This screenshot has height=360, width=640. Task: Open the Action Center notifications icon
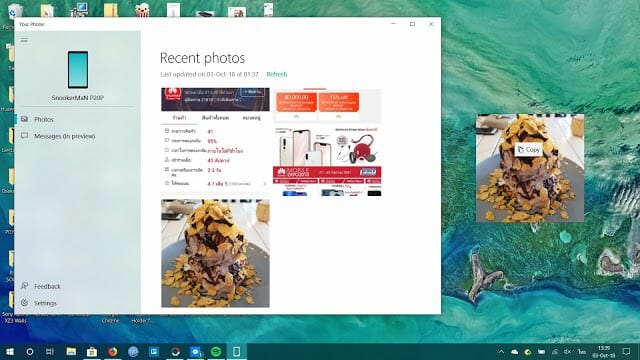(627, 351)
